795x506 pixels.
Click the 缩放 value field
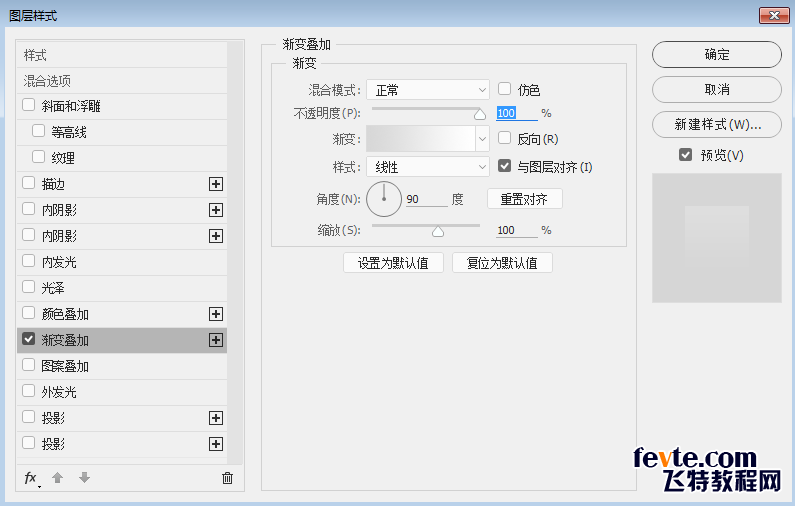point(517,230)
